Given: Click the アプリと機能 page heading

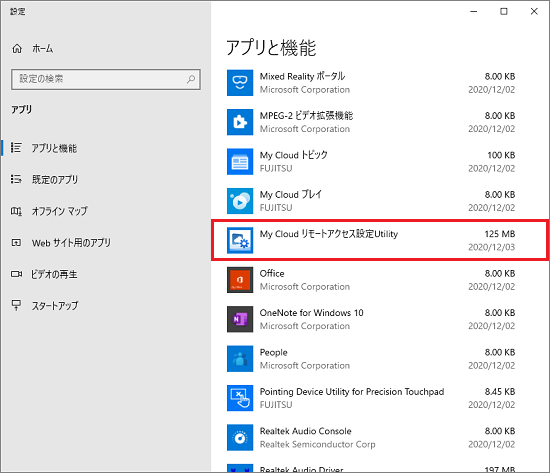Looking at the screenshot, I should [x=271, y=48].
